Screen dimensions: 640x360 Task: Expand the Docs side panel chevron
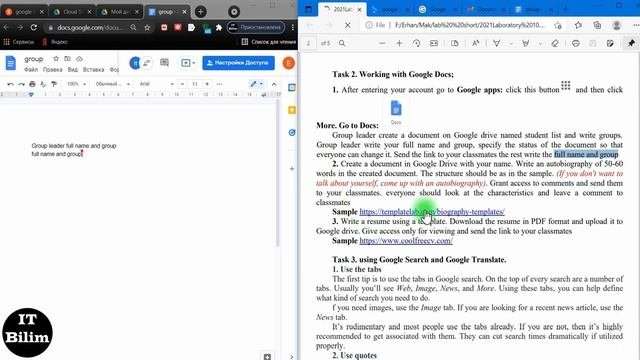[291, 357]
